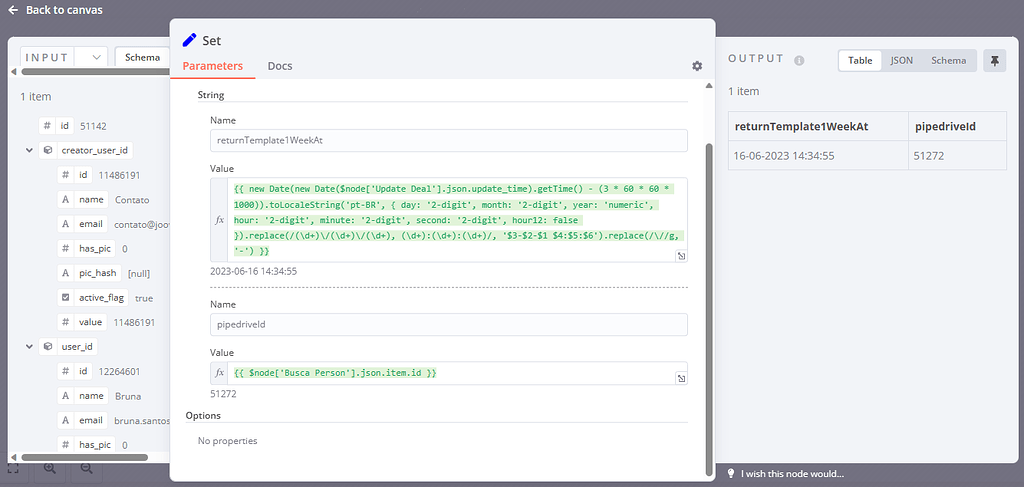Expand the pipedriveId expression editor
The width and height of the screenshot is (1024, 487).
point(681,379)
